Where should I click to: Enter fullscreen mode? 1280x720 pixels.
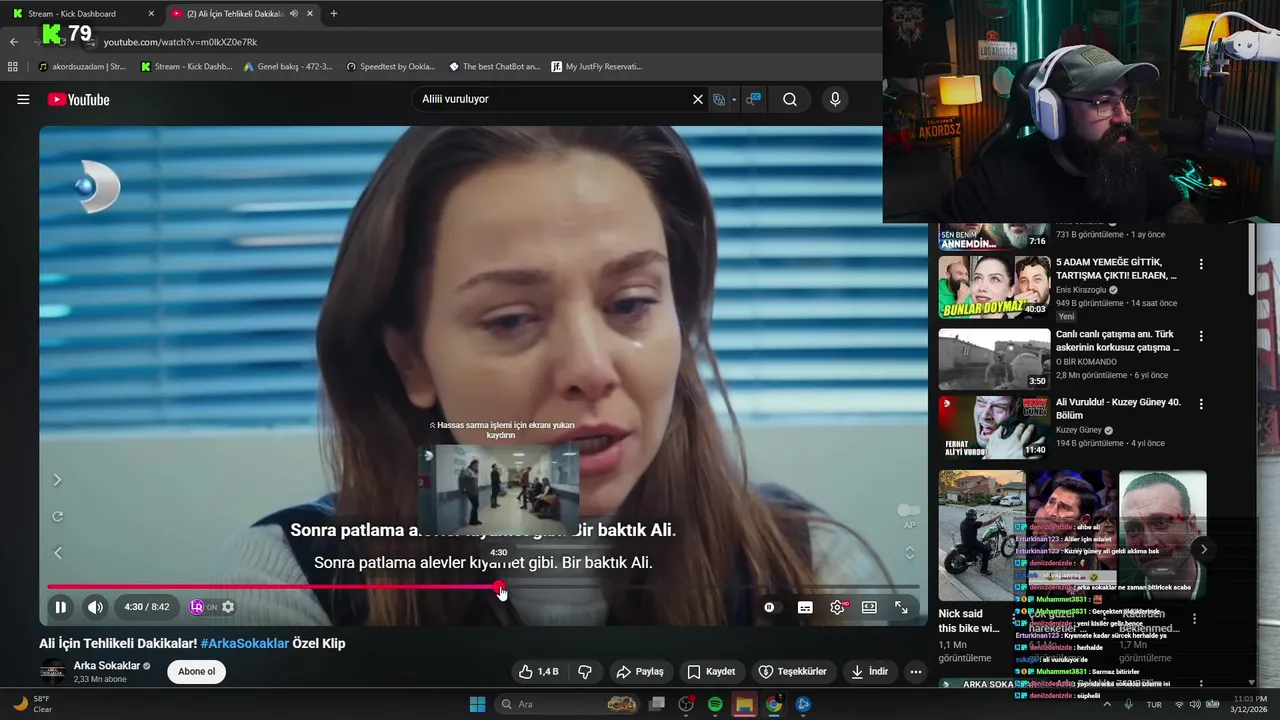click(901, 607)
